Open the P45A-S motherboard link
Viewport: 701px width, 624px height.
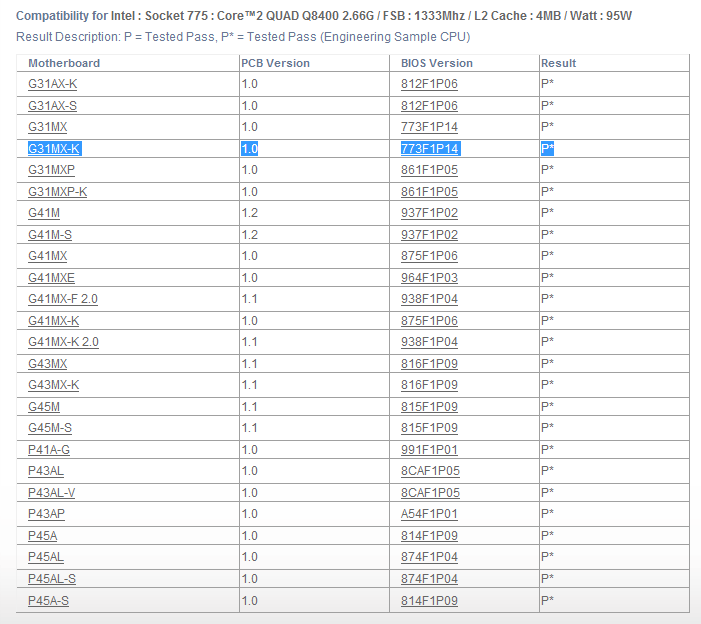pyautogui.click(x=48, y=600)
